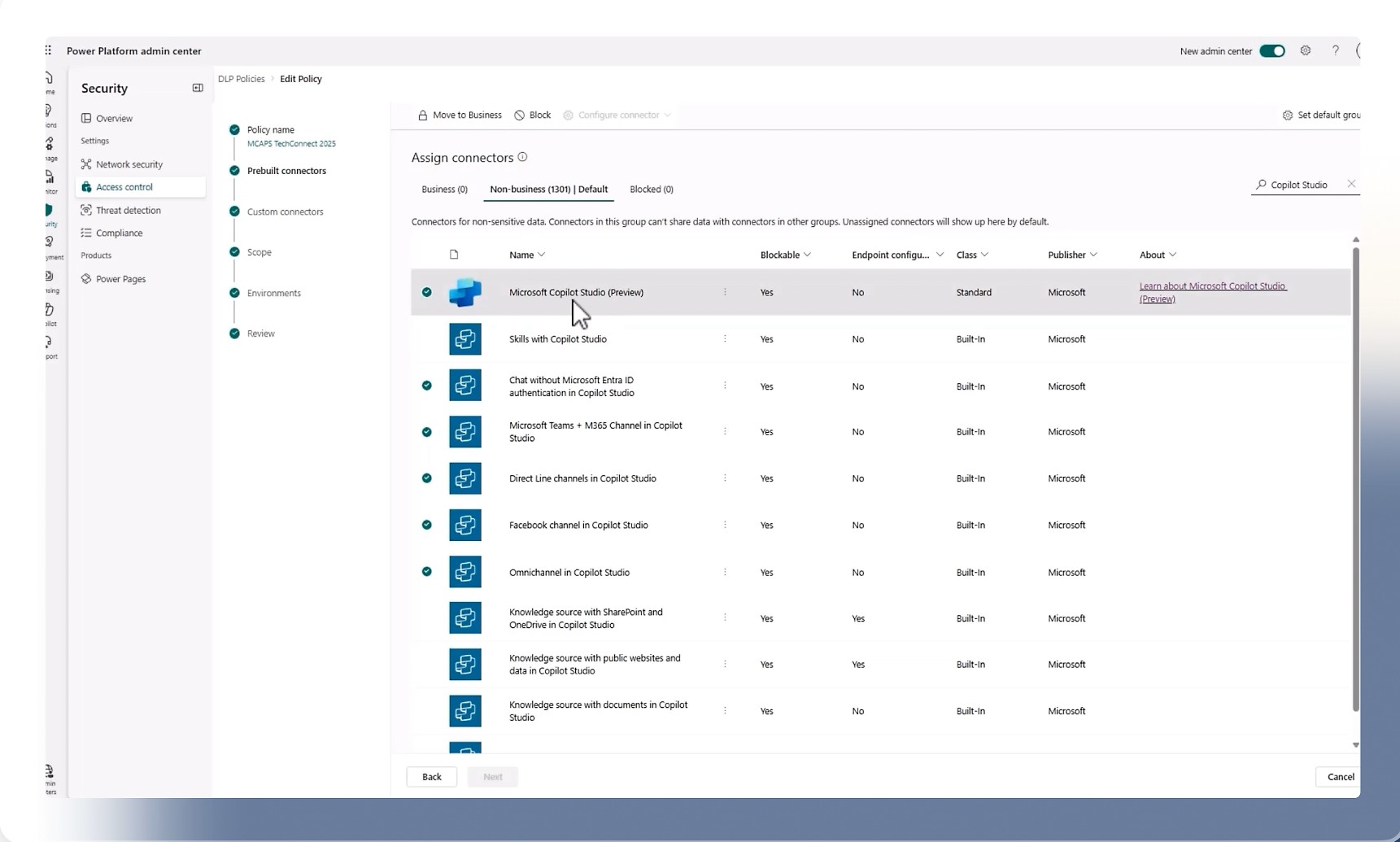This screenshot has height=842, width=1400.
Task: Open Learn about Microsoft Copilot Studio link
Action: [1212, 286]
